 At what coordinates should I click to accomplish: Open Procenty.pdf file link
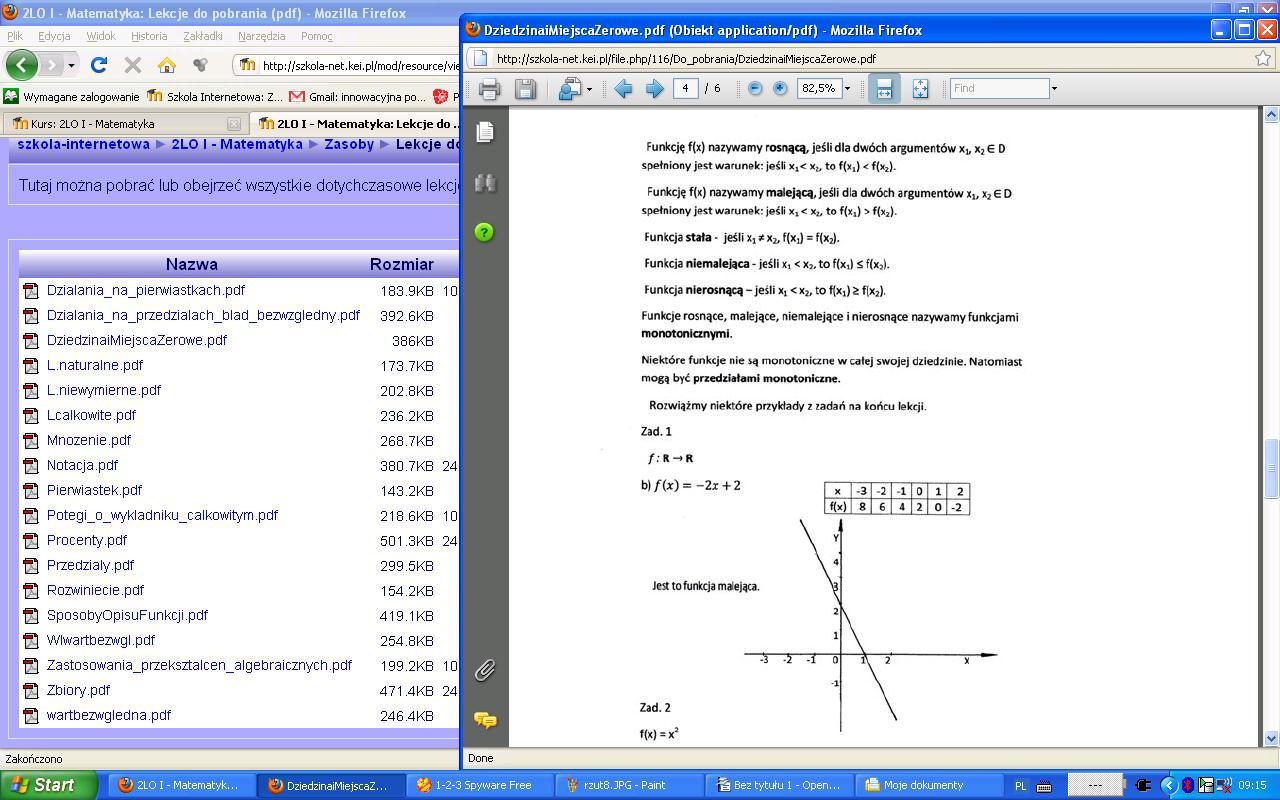[x=87, y=540]
